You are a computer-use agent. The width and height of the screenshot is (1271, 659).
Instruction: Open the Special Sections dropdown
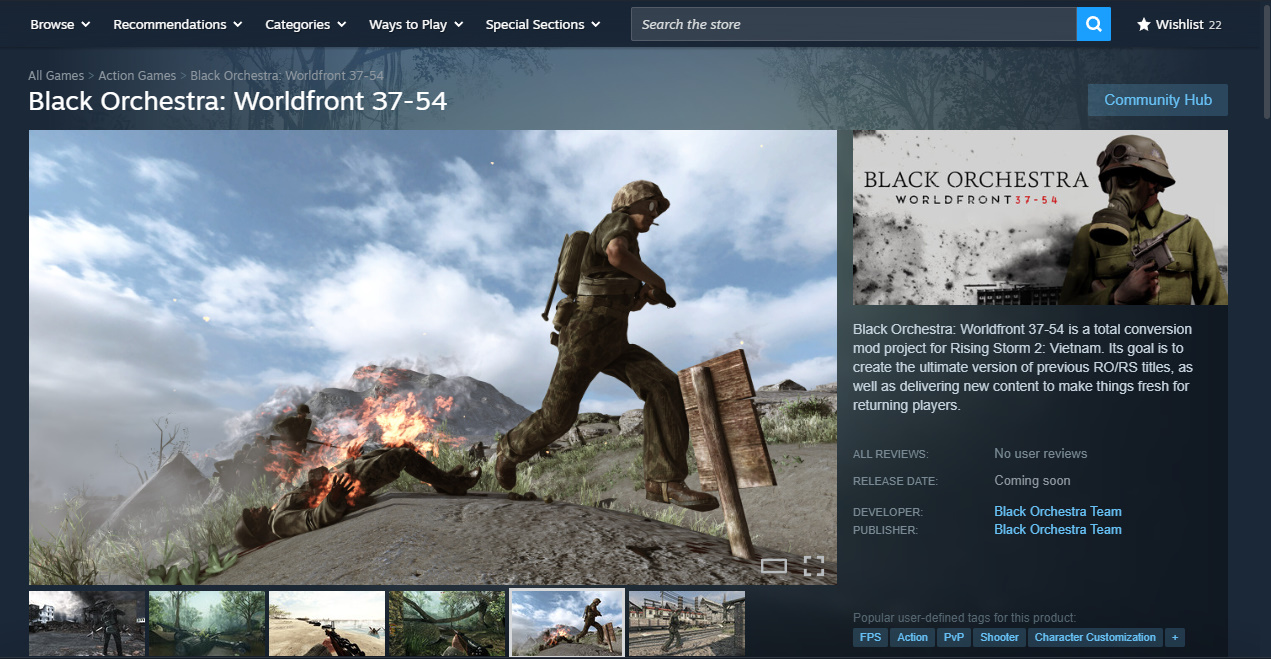(543, 24)
